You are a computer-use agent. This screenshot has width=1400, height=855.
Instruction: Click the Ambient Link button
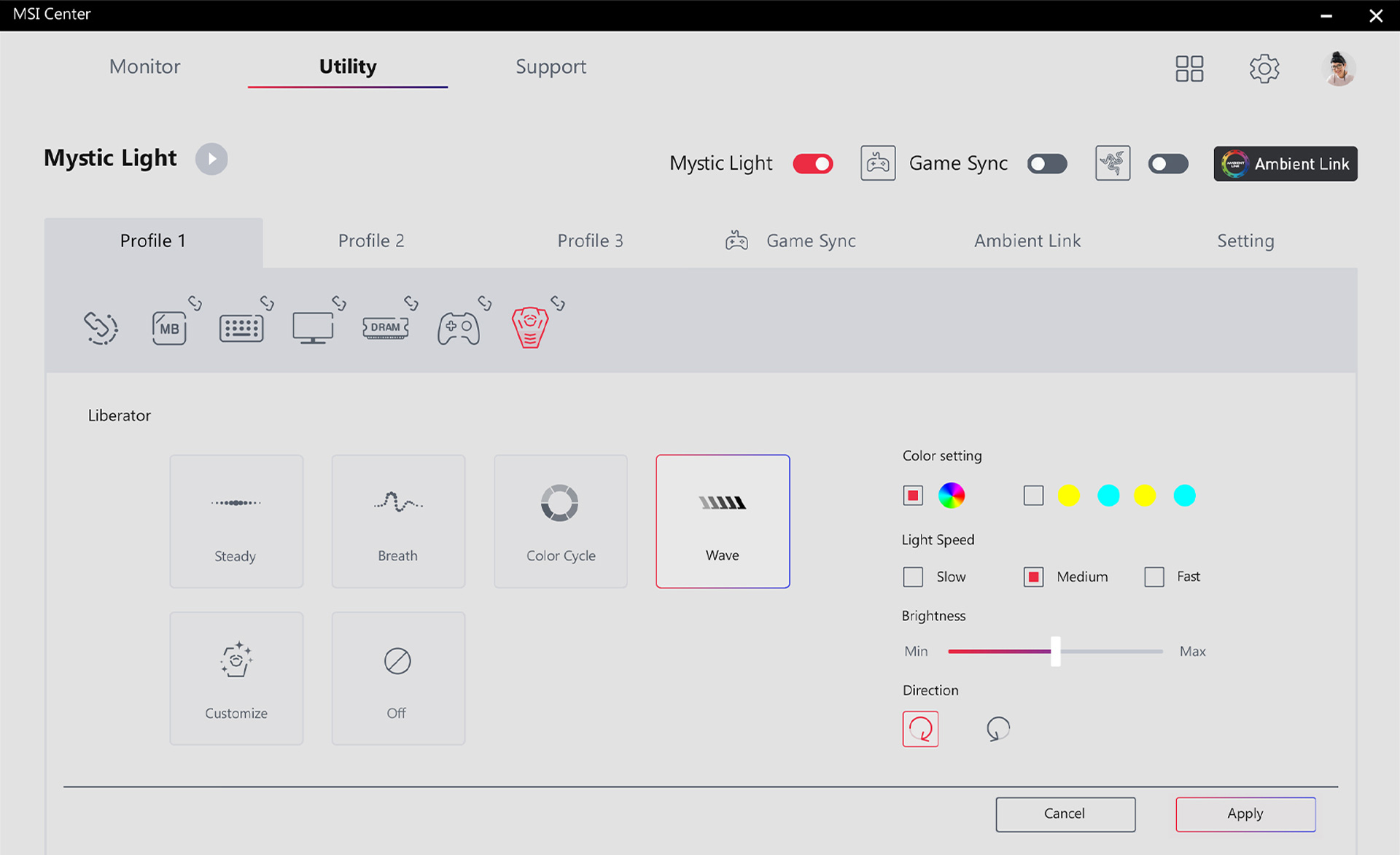[1285, 163]
